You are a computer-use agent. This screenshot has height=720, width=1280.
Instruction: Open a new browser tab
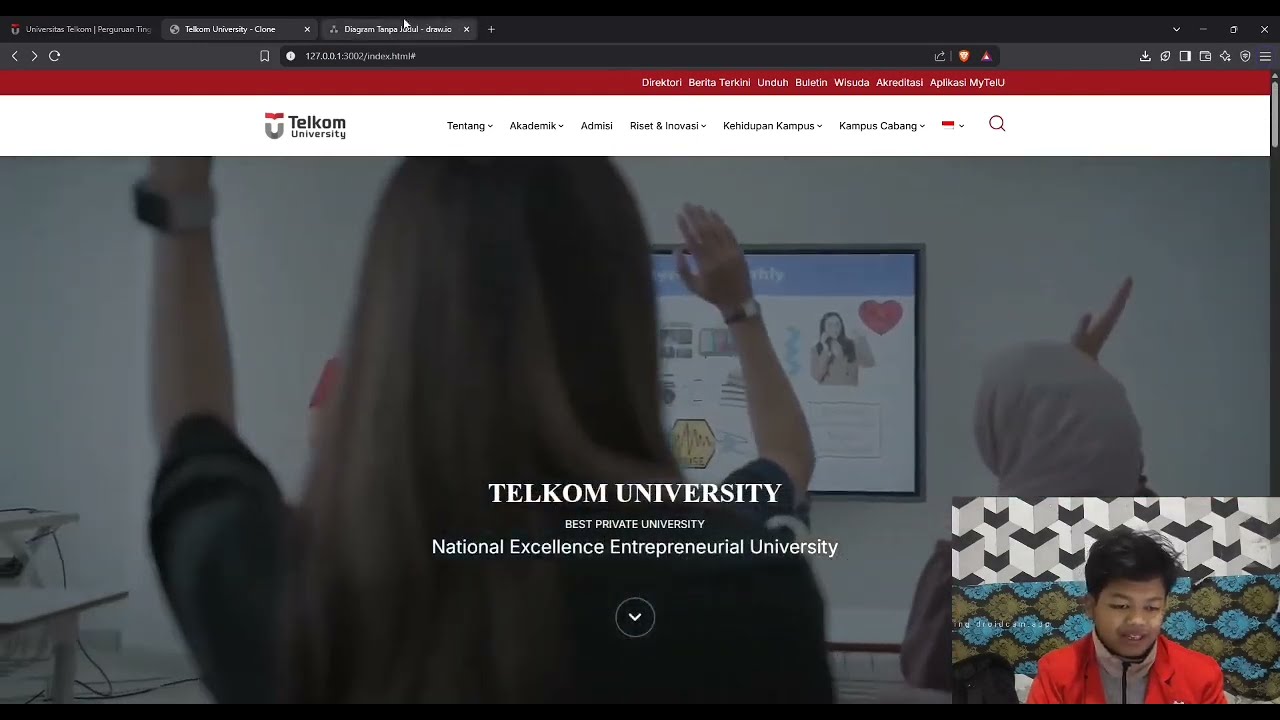point(491,29)
